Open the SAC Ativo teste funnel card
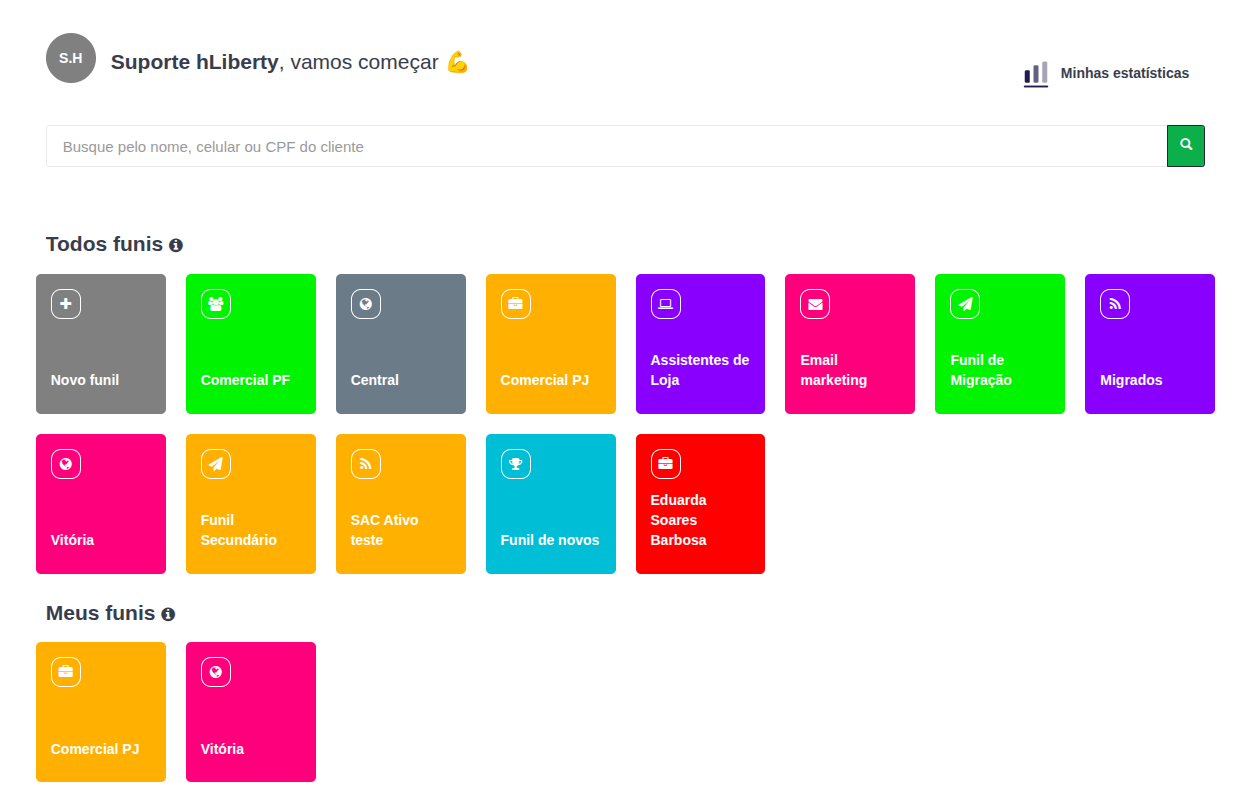Viewport: 1245px width, 810px height. coord(400,504)
